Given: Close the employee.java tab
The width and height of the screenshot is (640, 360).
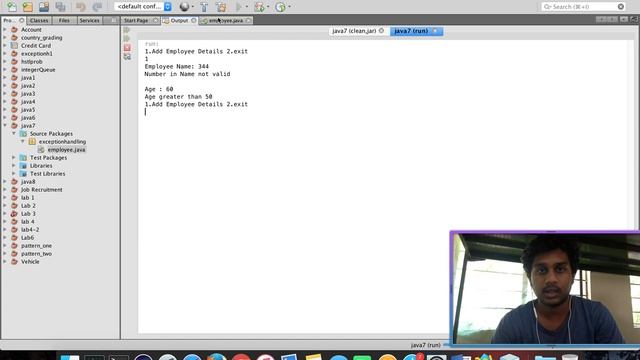Looking at the screenshot, I should (x=248, y=20).
